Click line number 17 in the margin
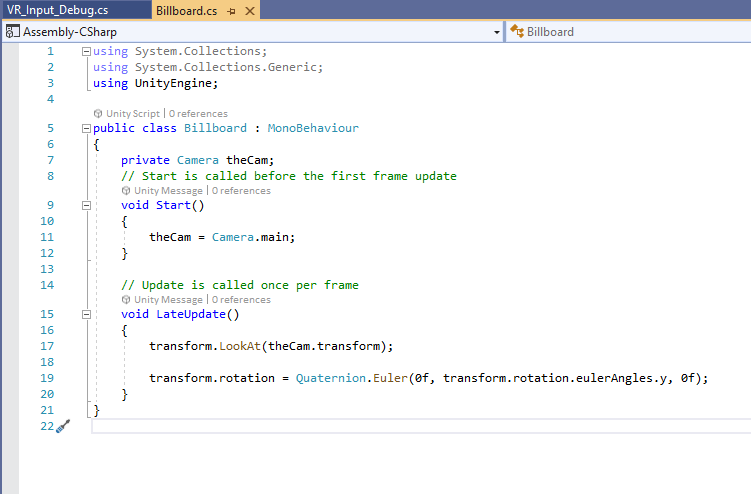Image resolution: width=751 pixels, height=494 pixels. point(47,346)
